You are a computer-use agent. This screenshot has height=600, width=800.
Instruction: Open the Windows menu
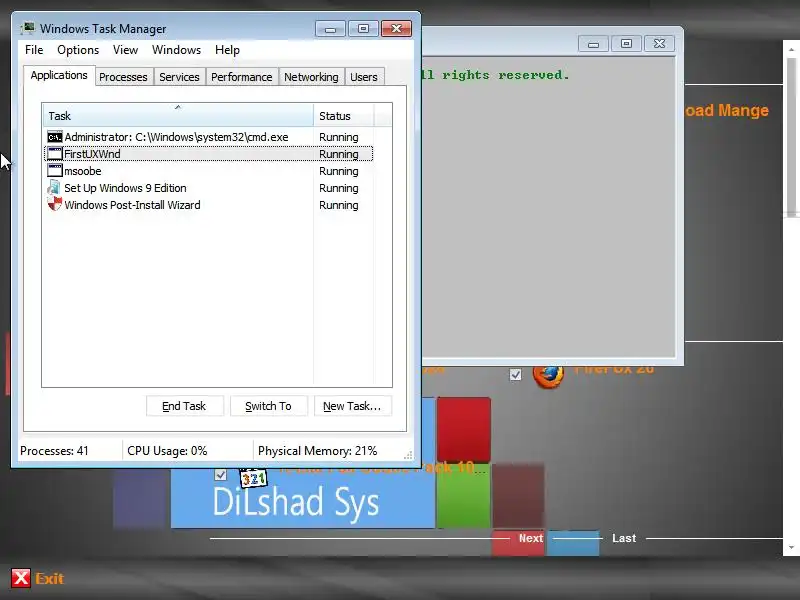tap(177, 50)
